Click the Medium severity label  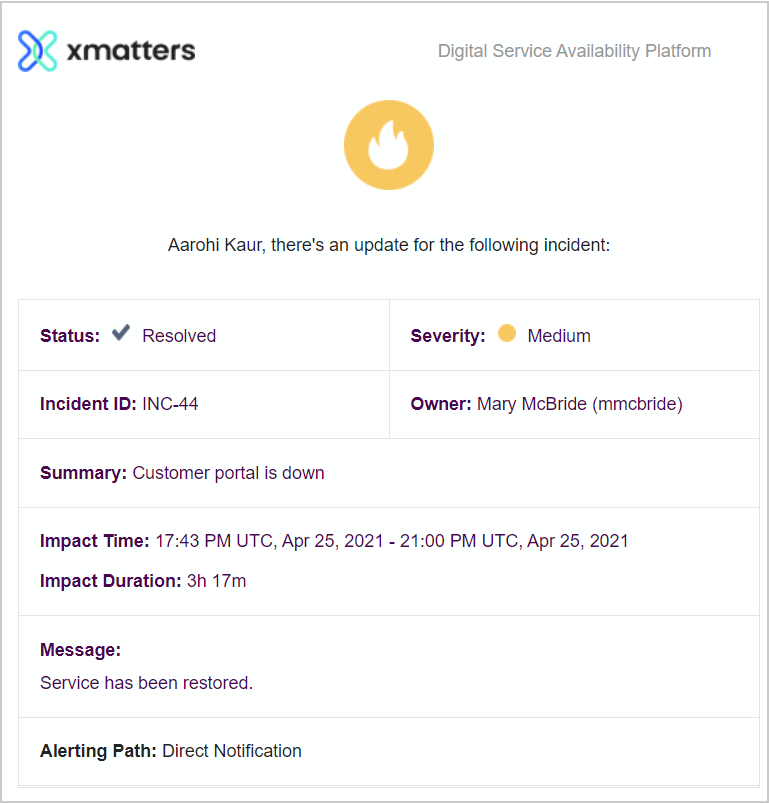coord(559,336)
